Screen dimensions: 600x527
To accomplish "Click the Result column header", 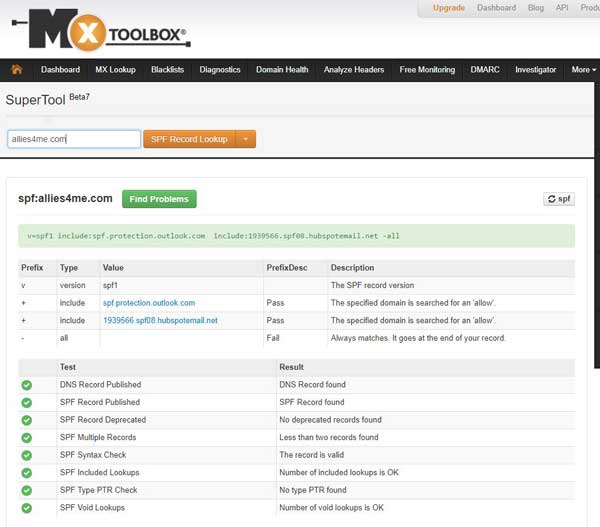I will pos(291,367).
